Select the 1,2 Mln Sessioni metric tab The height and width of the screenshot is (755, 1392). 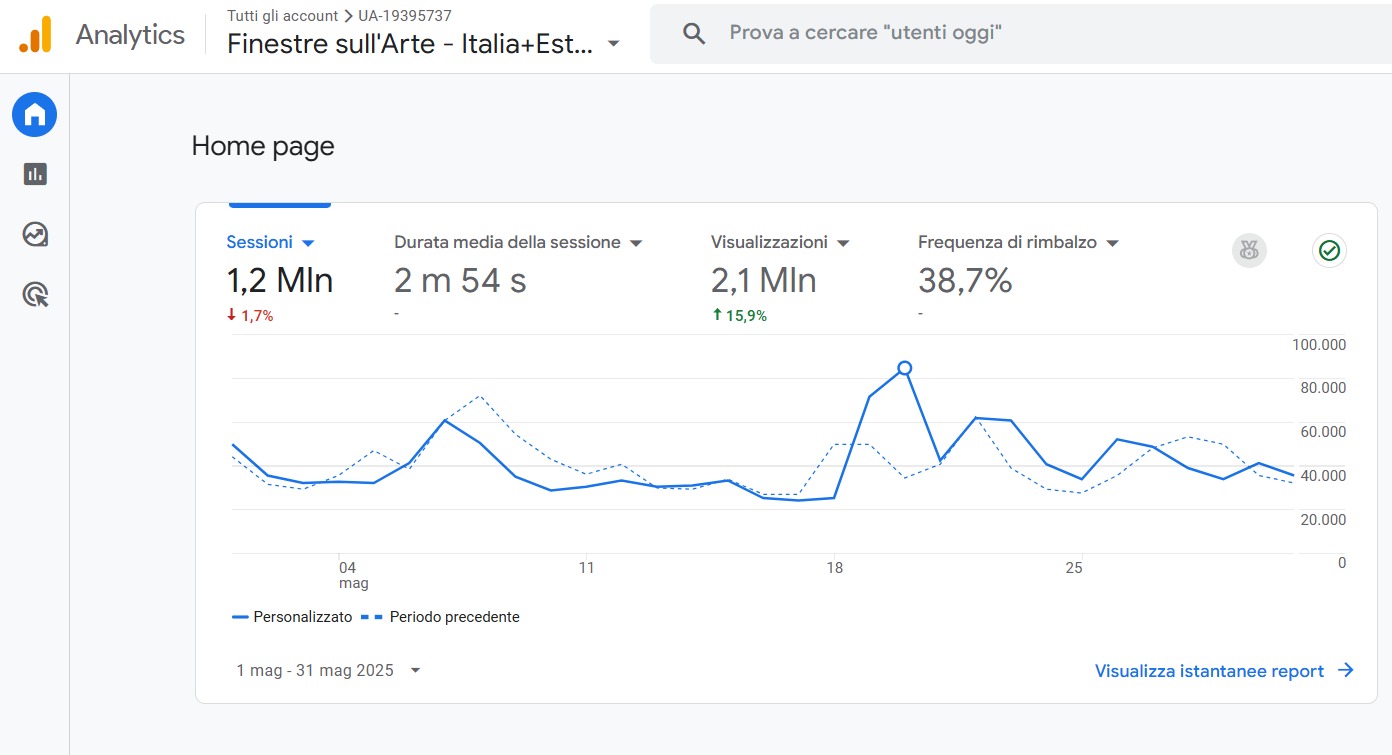tap(280, 281)
